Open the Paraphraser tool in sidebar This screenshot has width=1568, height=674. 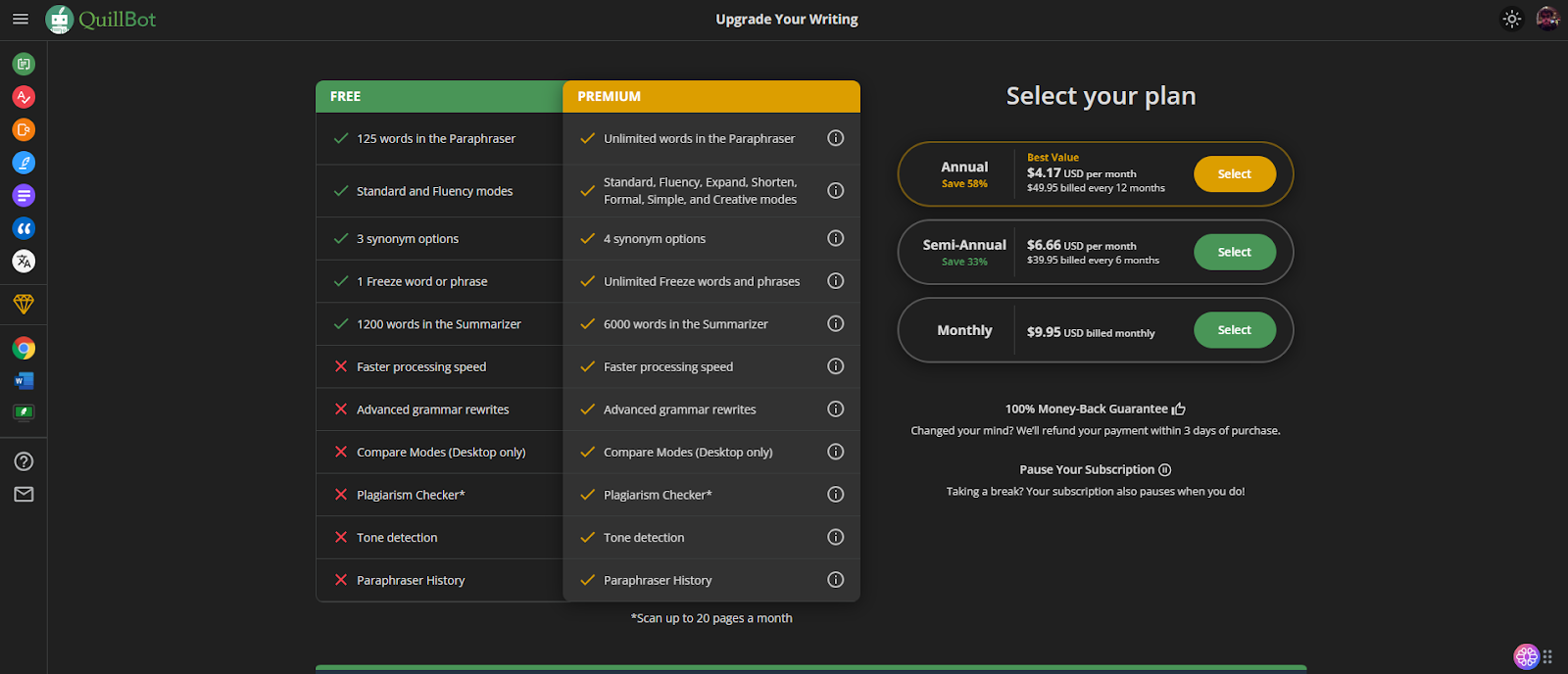[24, 64]
